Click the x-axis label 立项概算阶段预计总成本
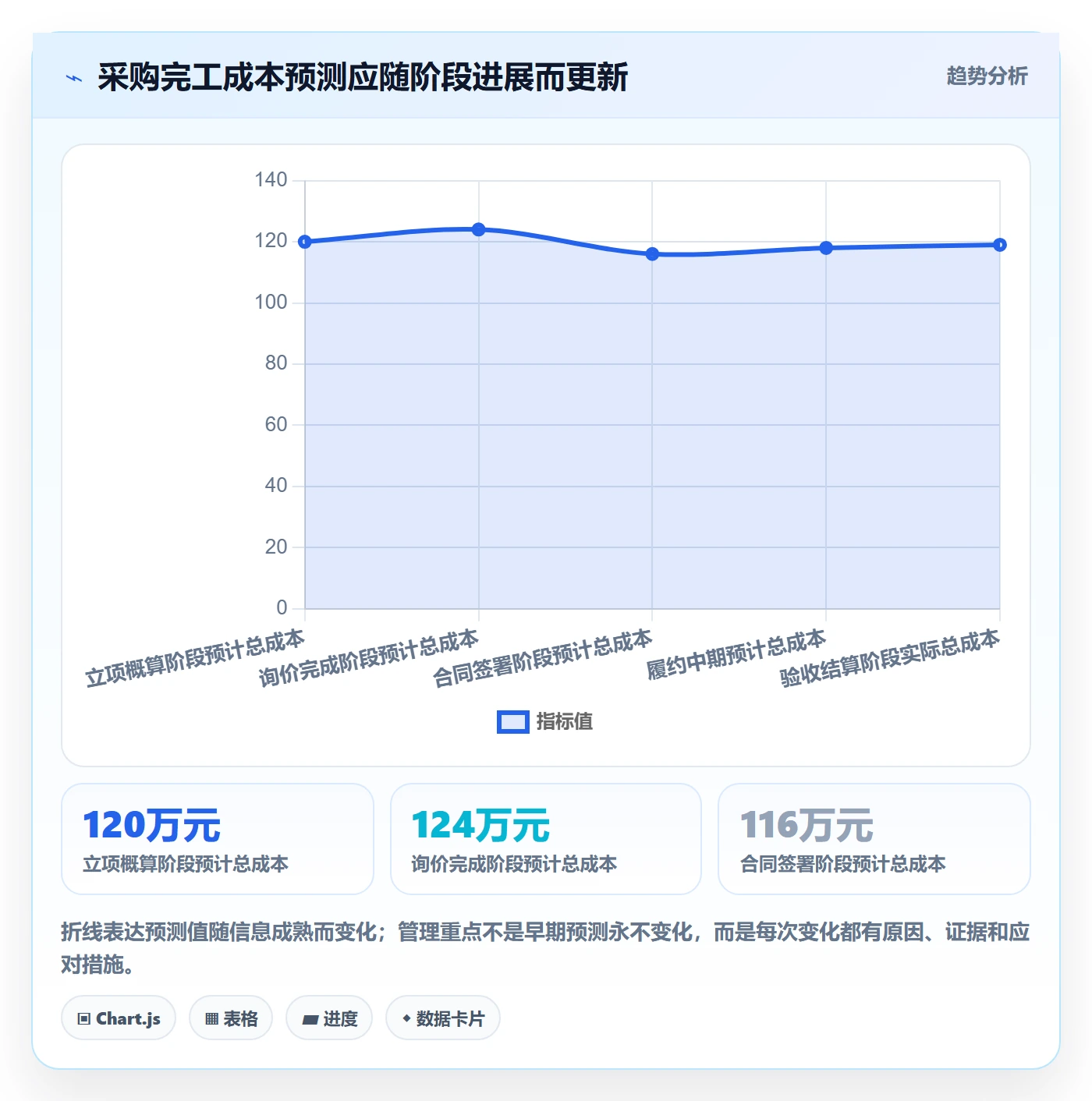1092x1101 pixels. click(195, 658)
